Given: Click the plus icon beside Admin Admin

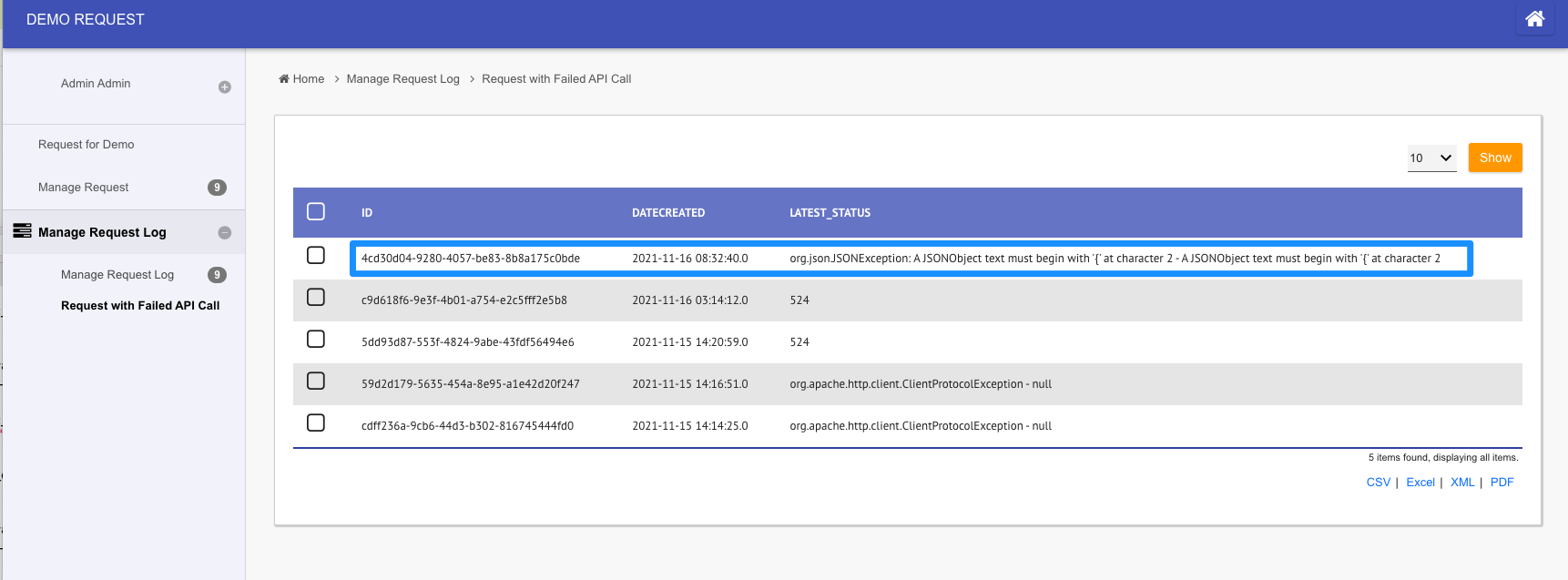Looking at the screenshot, I should [225, 87].
